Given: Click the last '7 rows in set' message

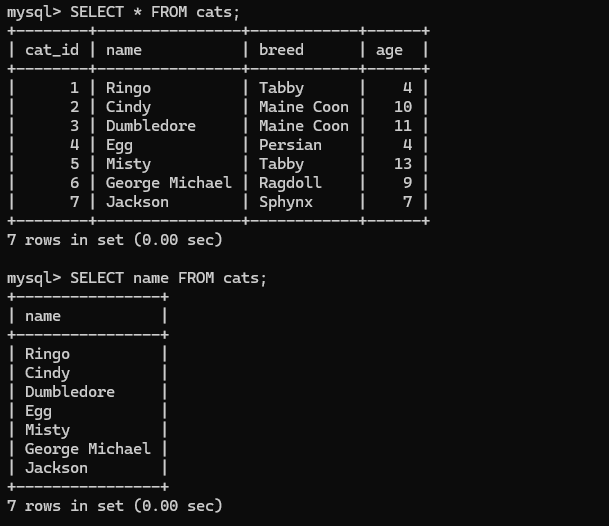Looking at the screenshot, I should point(115,506).
